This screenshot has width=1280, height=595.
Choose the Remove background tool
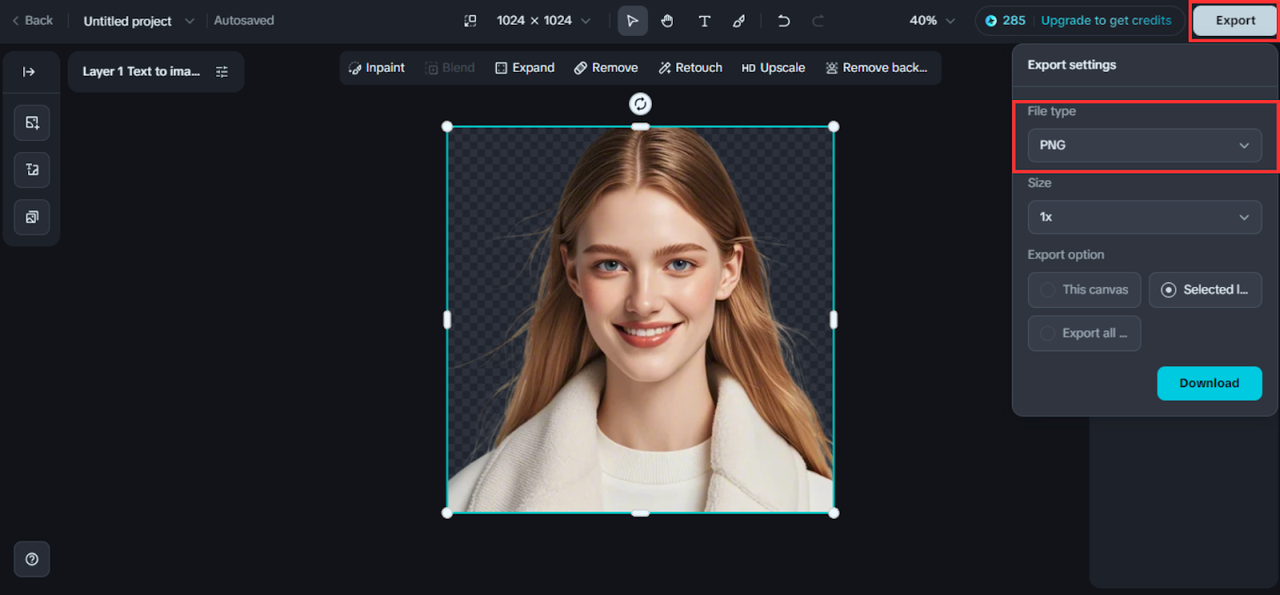pyautogui.click(x=876, y=68)
